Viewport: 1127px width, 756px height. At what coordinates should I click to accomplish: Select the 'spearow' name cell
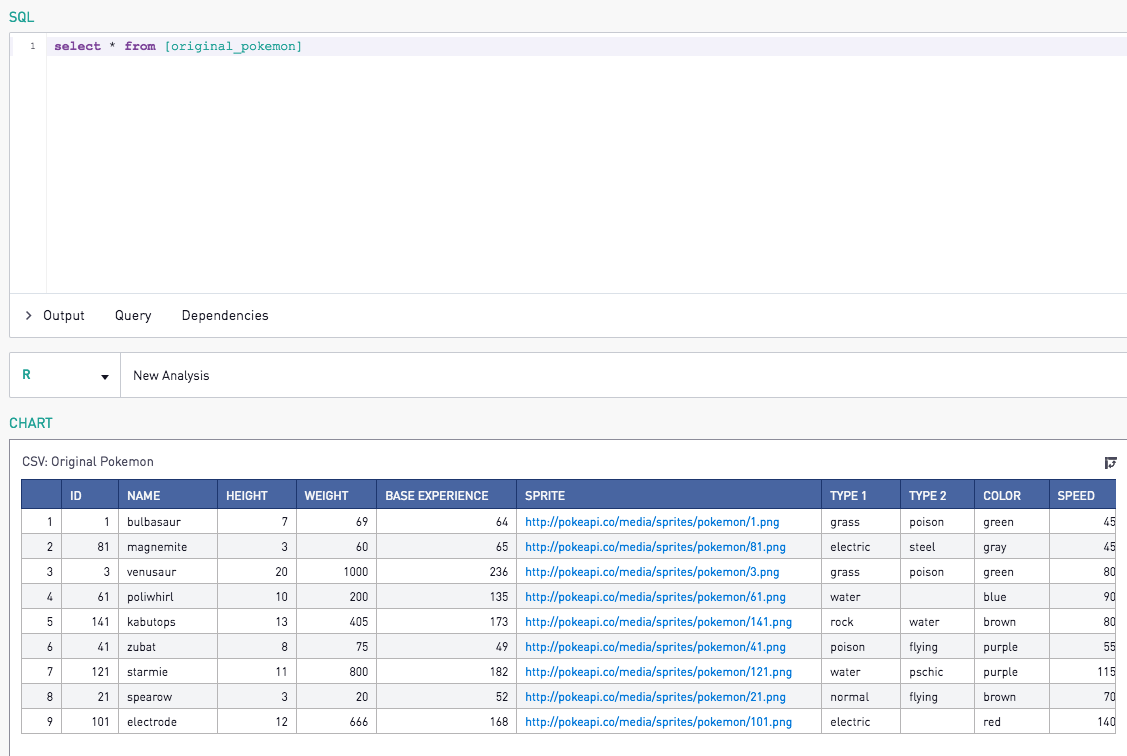click(x=168, y=697)
